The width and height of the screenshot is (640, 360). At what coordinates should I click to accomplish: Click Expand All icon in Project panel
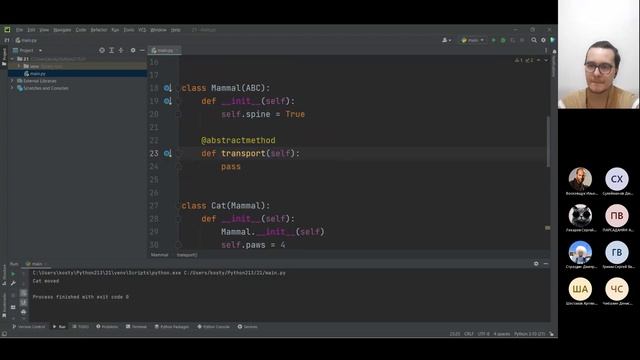click(111, 50)
